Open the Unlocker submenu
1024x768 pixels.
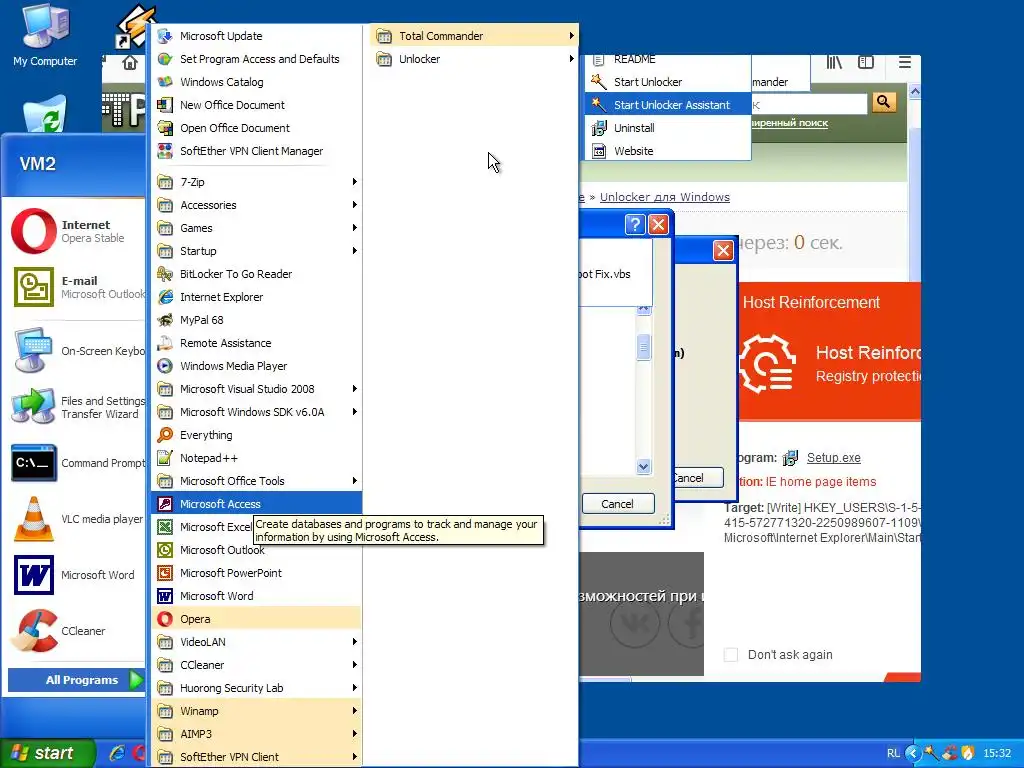pos(474,59)
